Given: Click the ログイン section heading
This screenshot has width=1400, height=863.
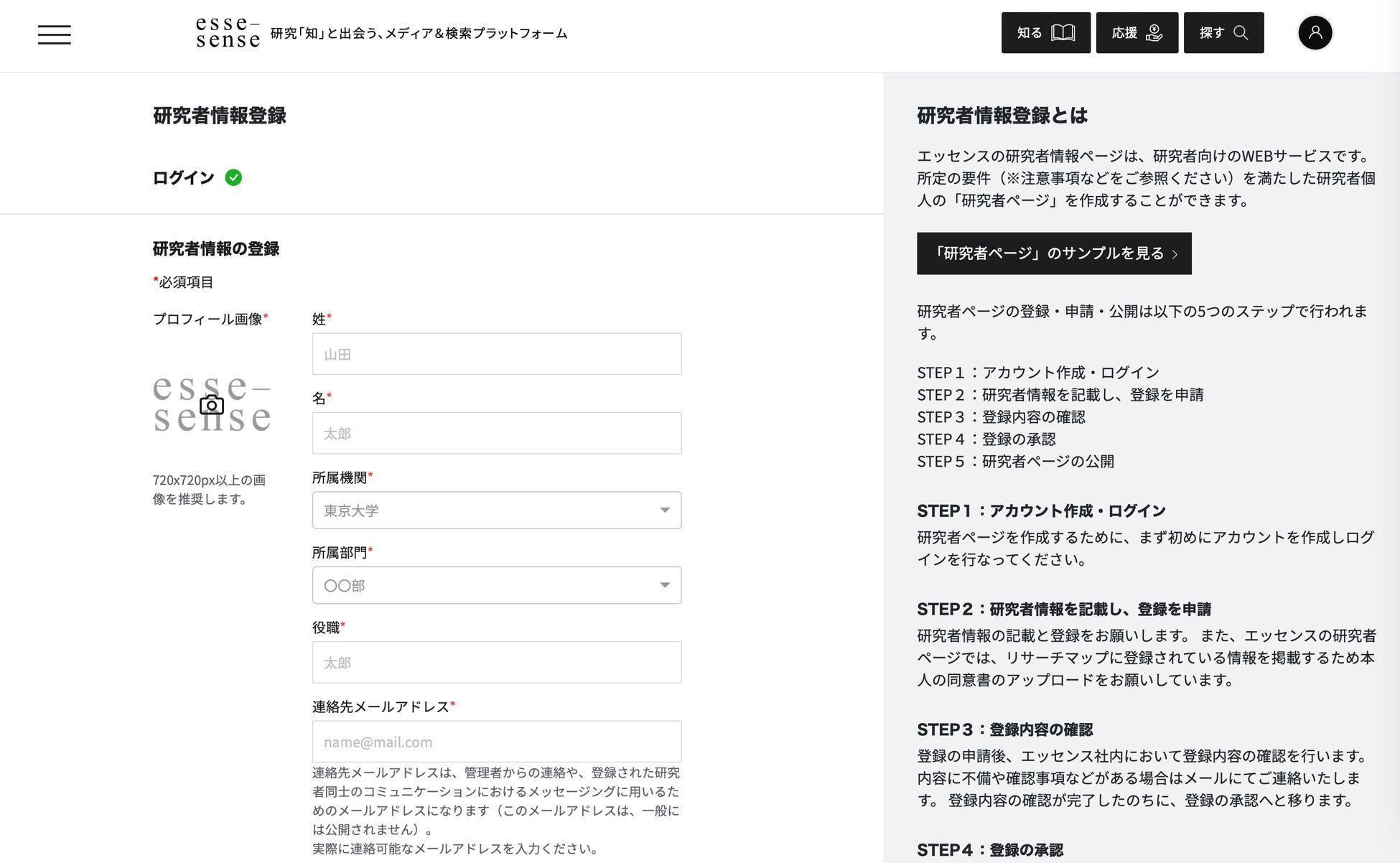Looking at the screenshot, I should (183, 177).
